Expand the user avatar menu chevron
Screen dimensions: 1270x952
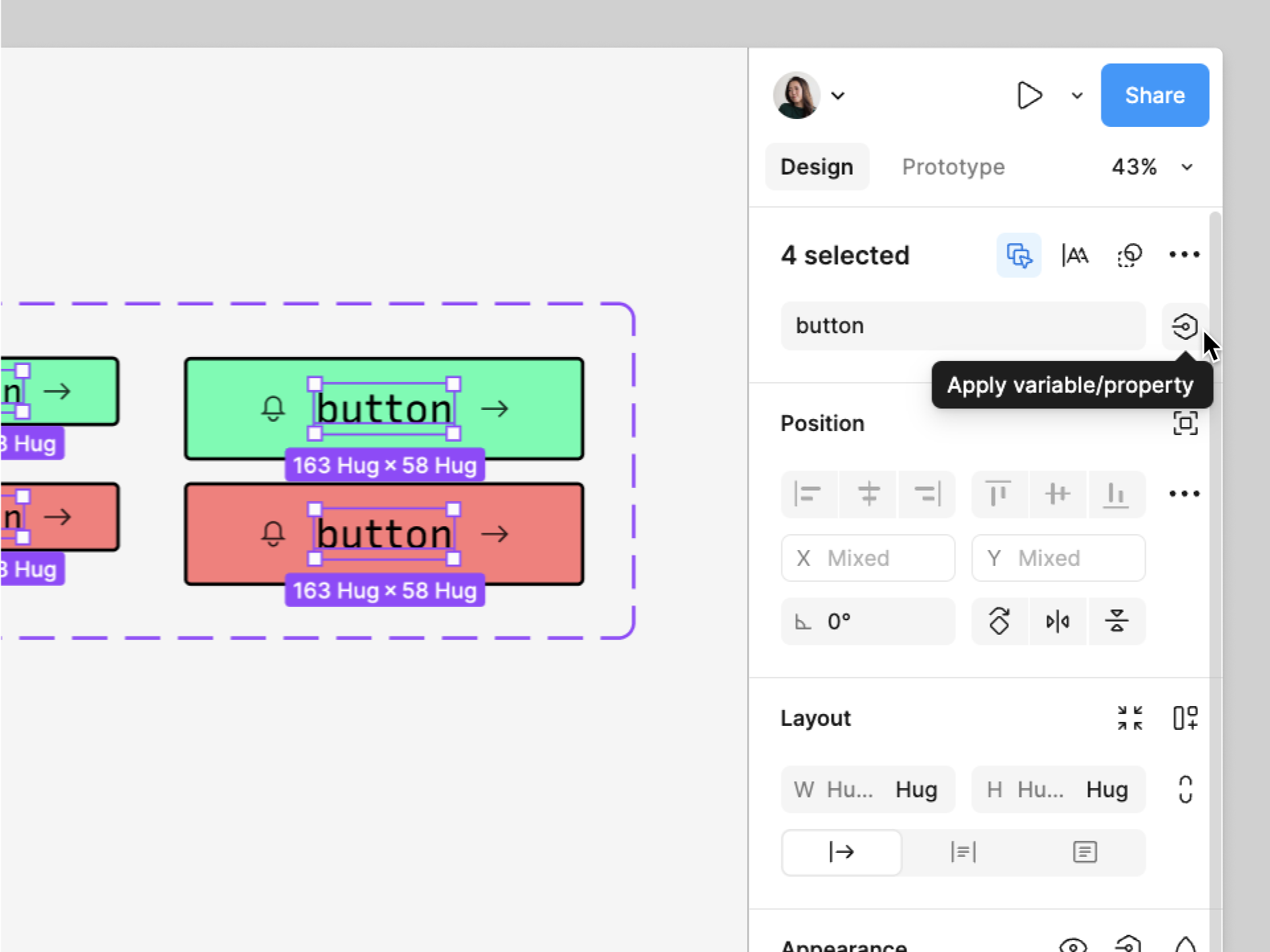[x=838, y=96]
